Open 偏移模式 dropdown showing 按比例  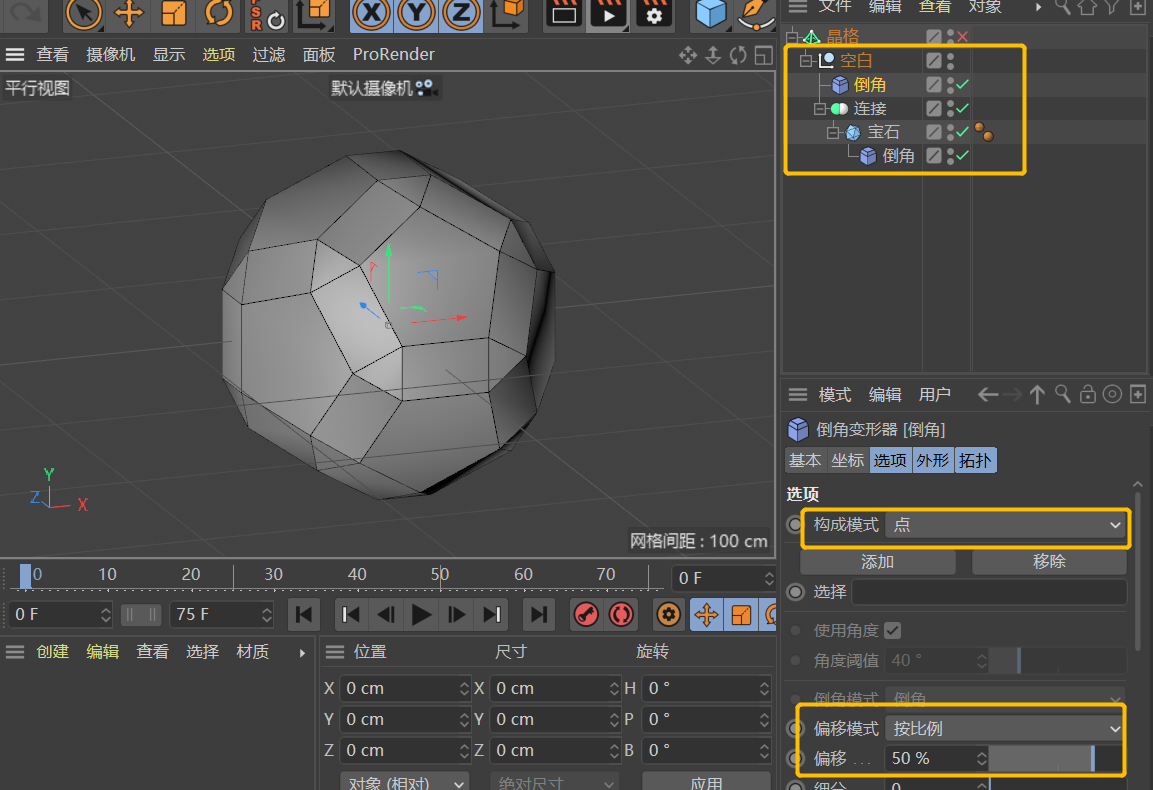1005,729
